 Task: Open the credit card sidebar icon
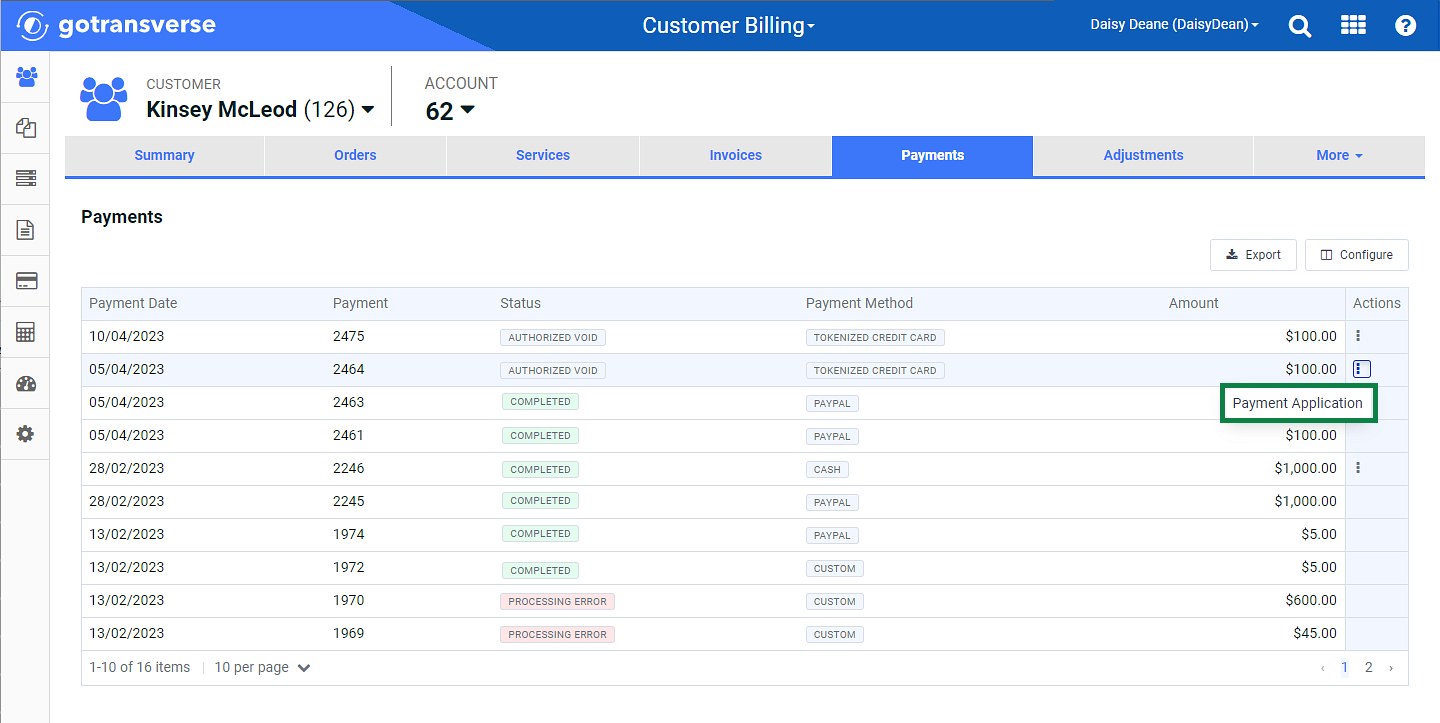point(26,281)
